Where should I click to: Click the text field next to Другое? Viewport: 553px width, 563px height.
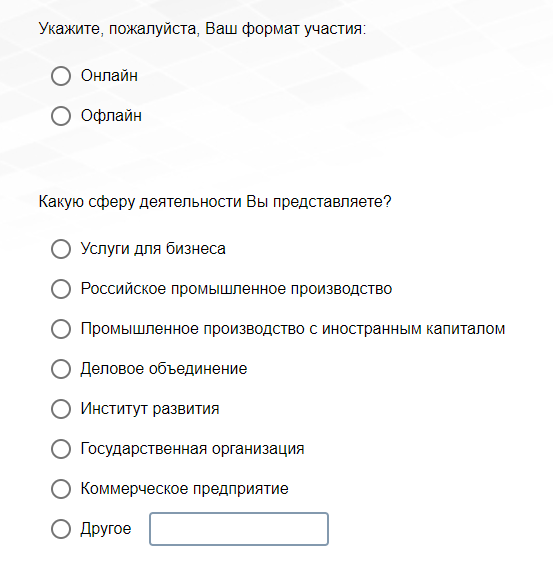coord(239,529)
